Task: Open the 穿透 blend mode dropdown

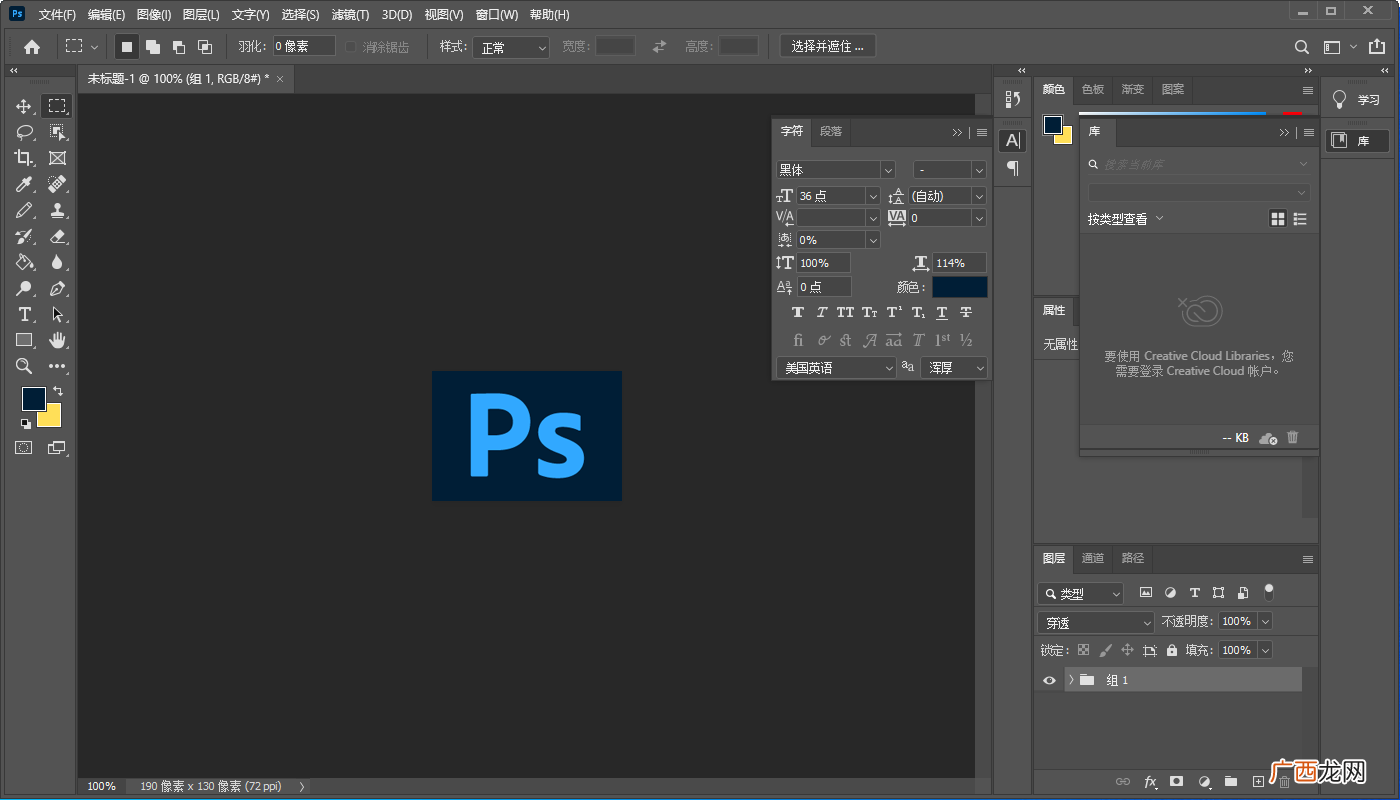Action: point(1097,622)
